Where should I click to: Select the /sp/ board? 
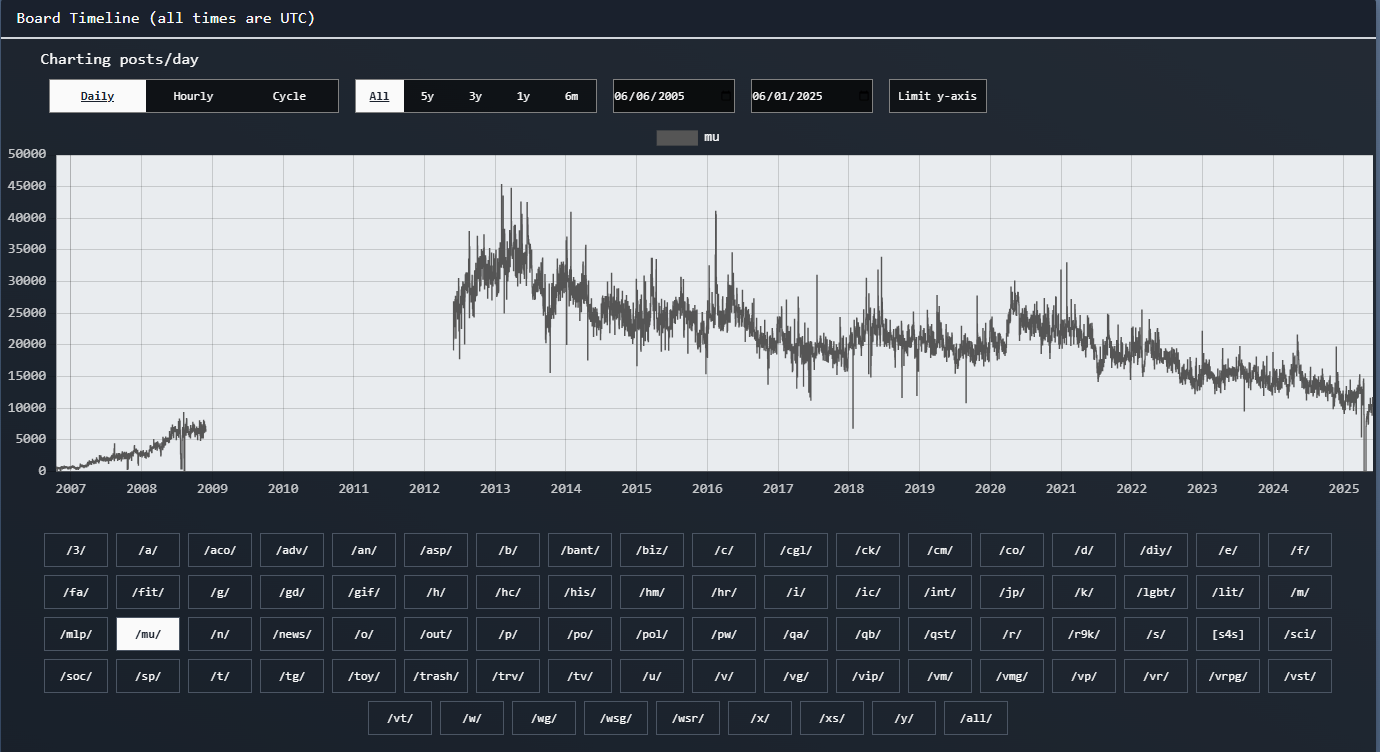pos(148,676)
